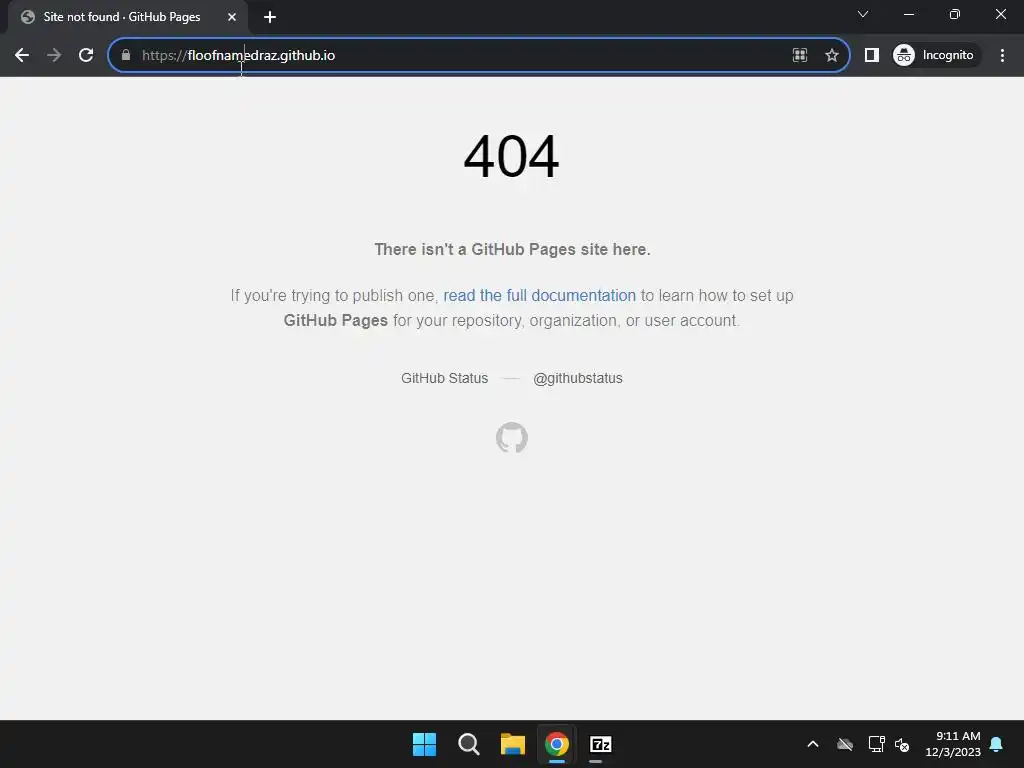
Task: Click 'There isn't a GitHub Pages site here.'
Action: coord(513,249)
